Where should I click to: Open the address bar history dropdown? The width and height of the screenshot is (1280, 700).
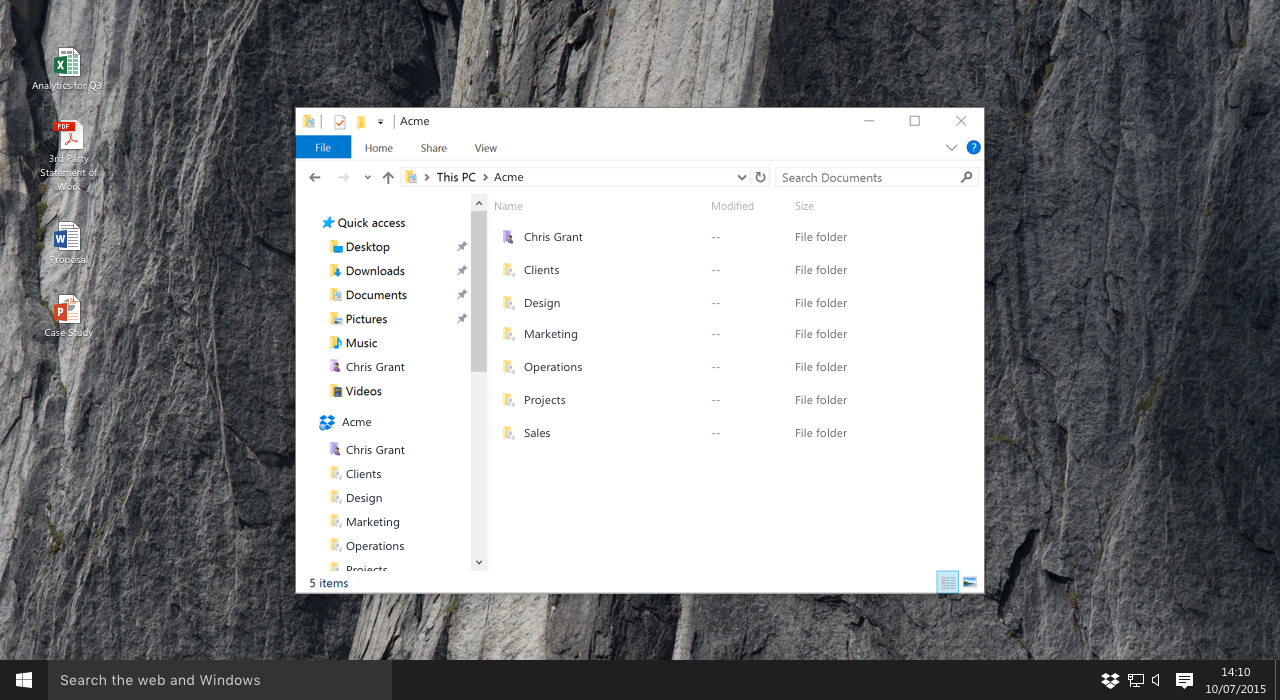(x=741, y=178)
